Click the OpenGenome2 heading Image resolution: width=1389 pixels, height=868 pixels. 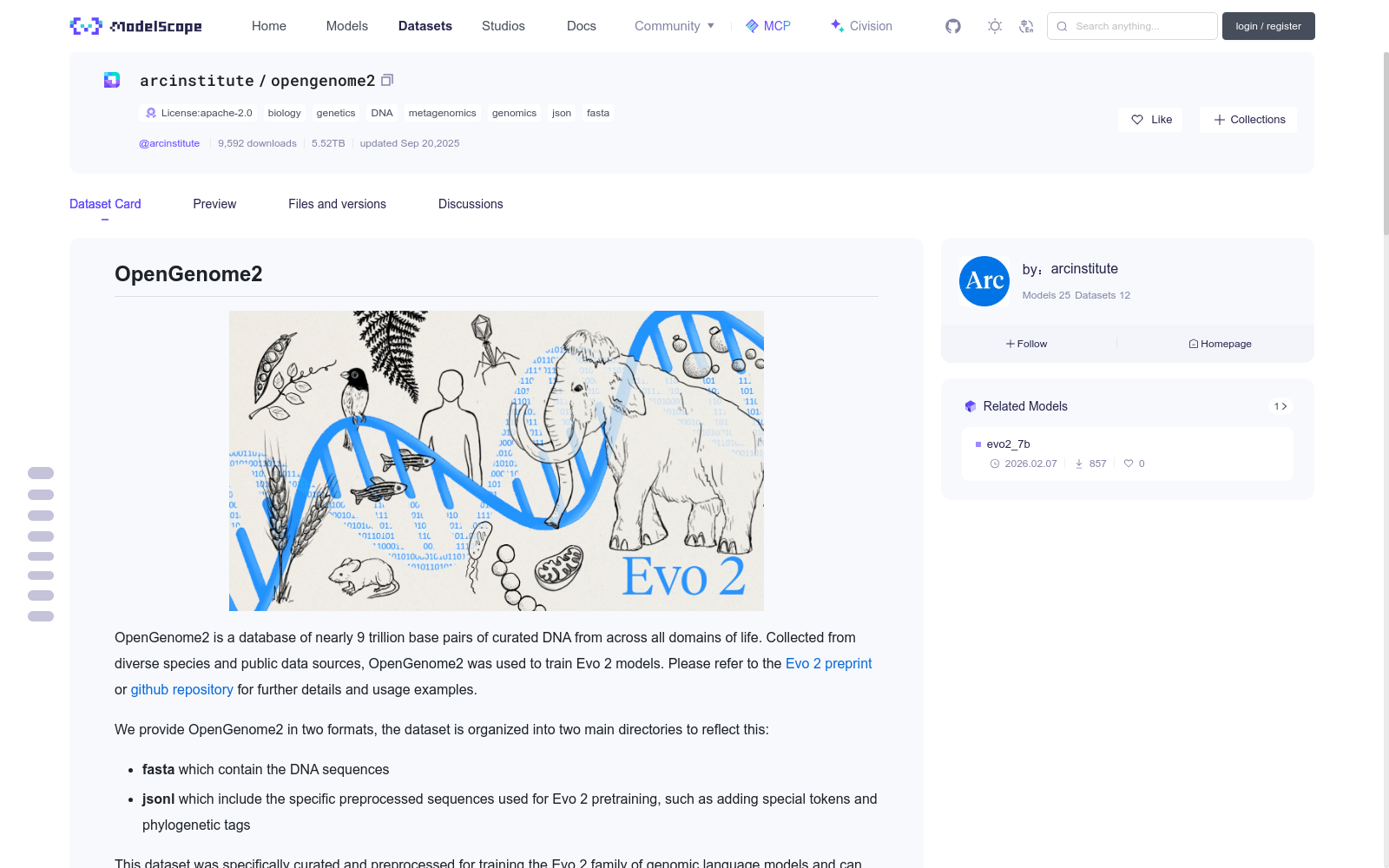point(188,274)
